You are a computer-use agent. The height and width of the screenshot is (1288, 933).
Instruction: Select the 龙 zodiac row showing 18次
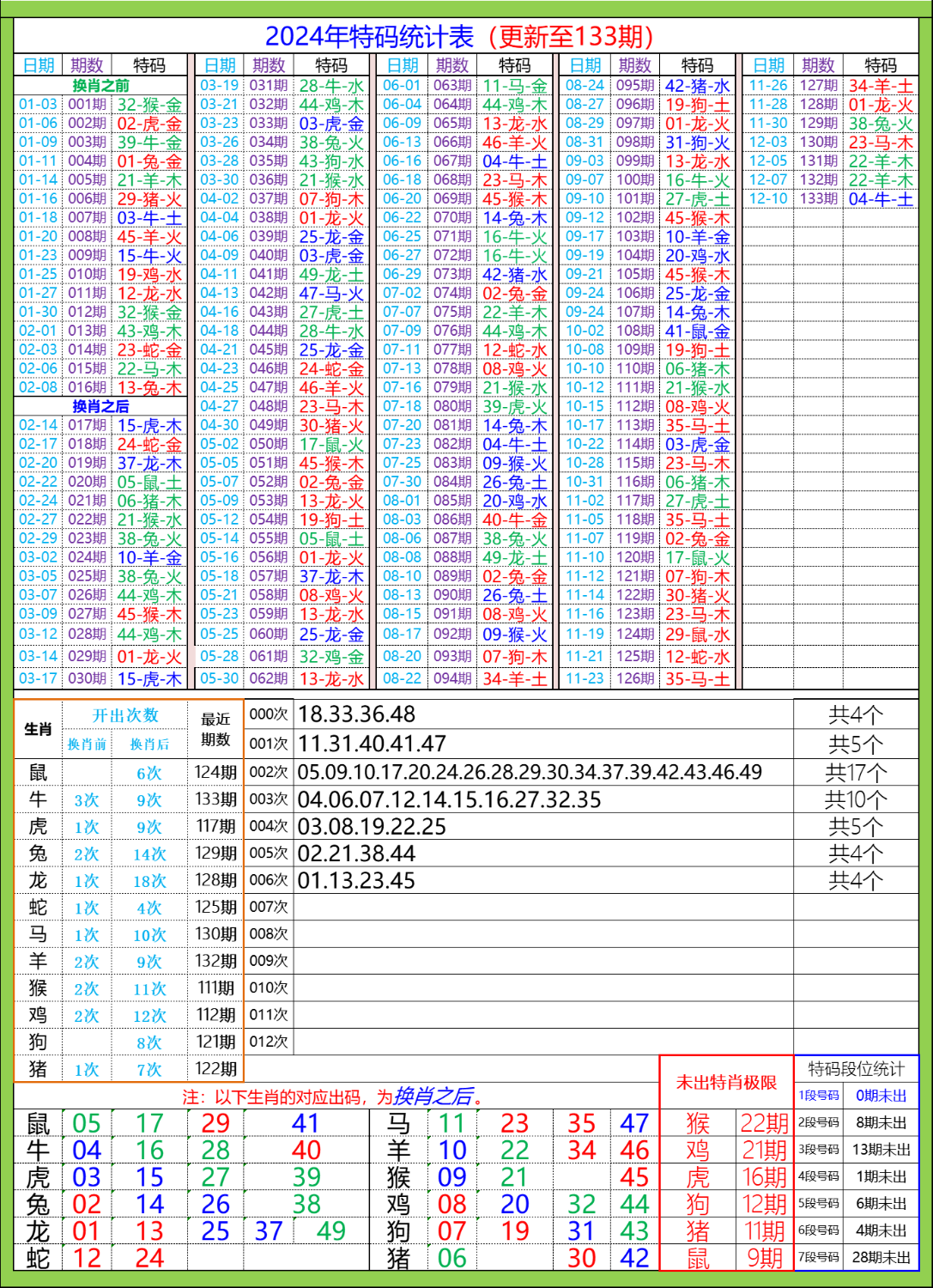click(x=146, y=880)
